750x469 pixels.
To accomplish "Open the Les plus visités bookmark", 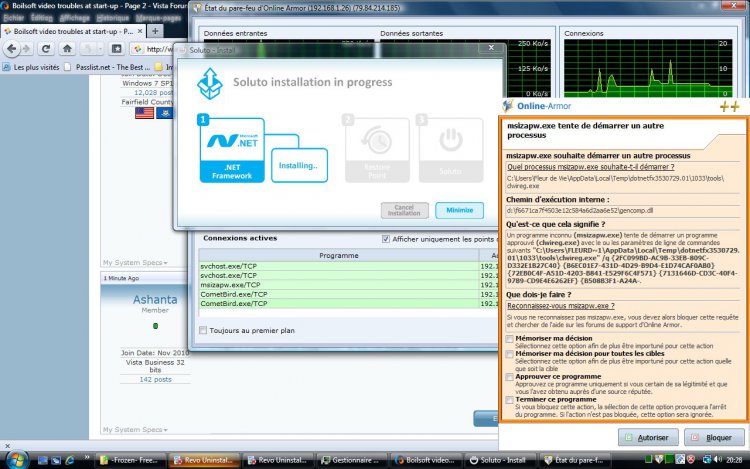I will click(x=32, y=67).
